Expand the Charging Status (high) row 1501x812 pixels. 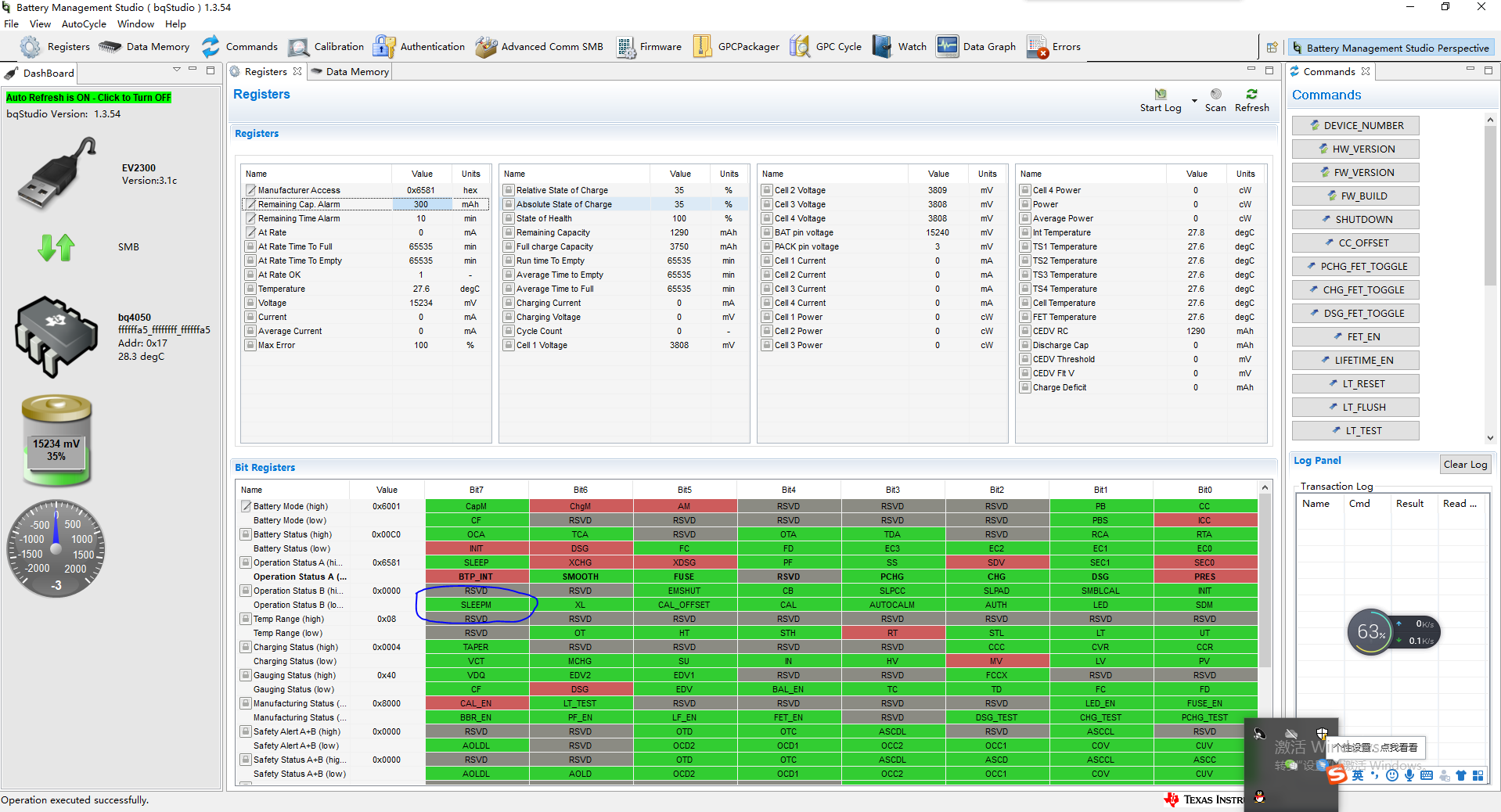(246, 647)
